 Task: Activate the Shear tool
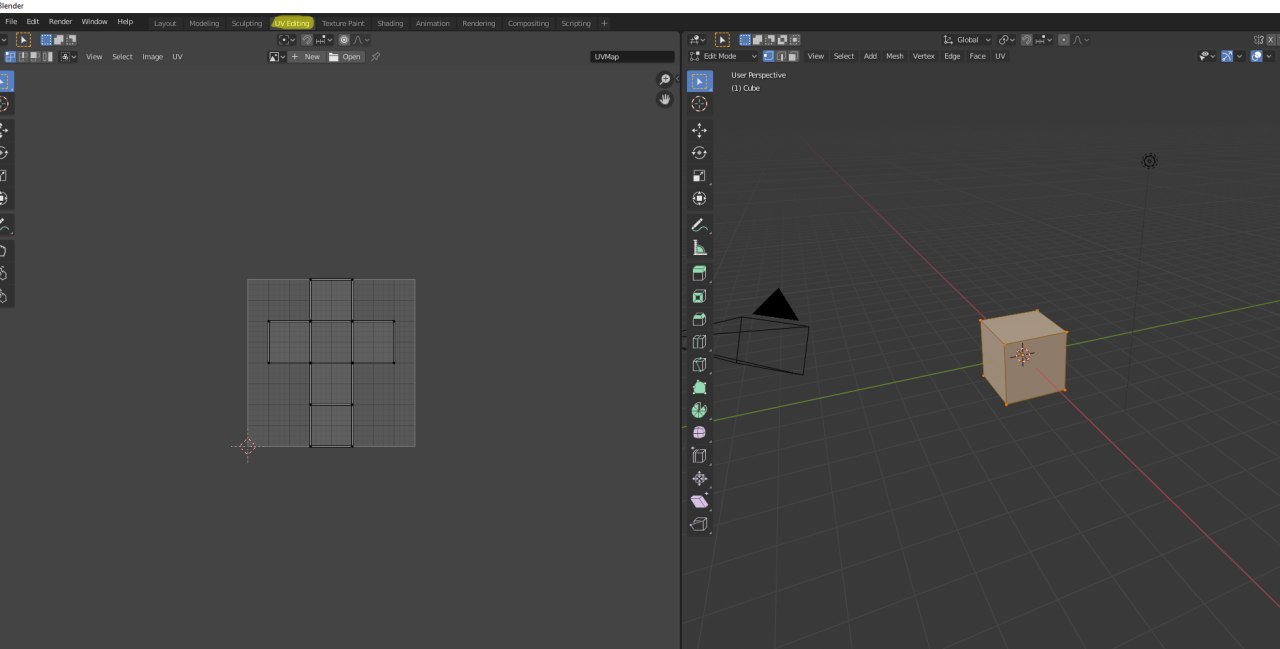699,501
